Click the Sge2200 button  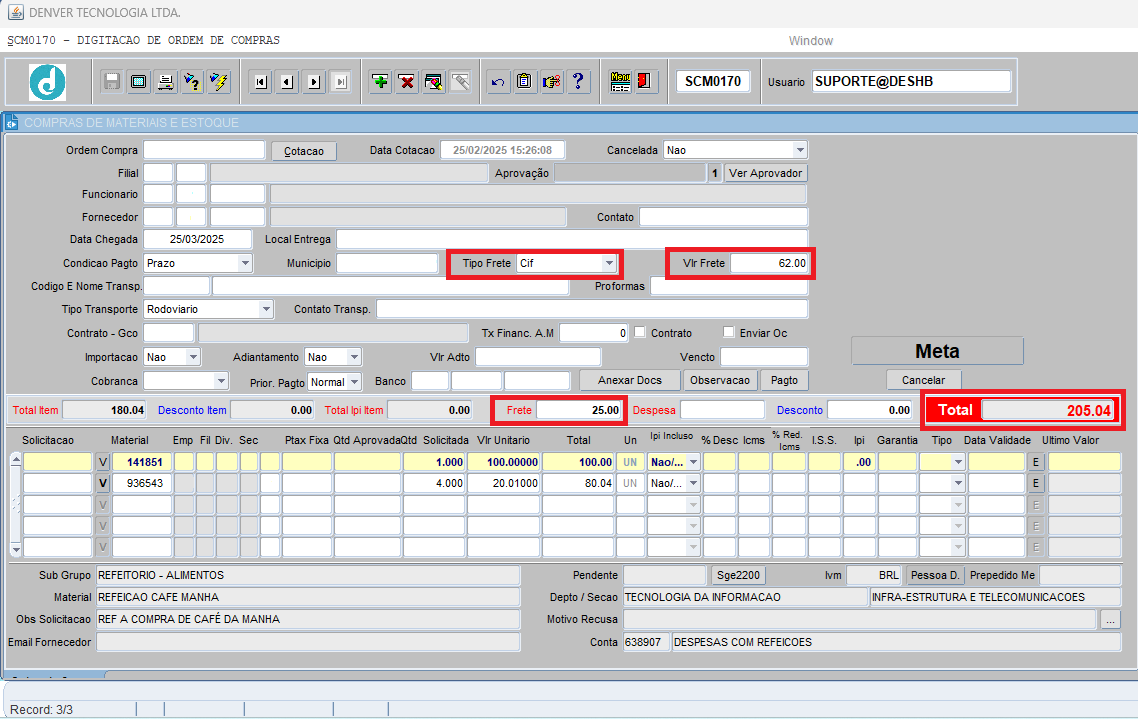coord(738,575)
